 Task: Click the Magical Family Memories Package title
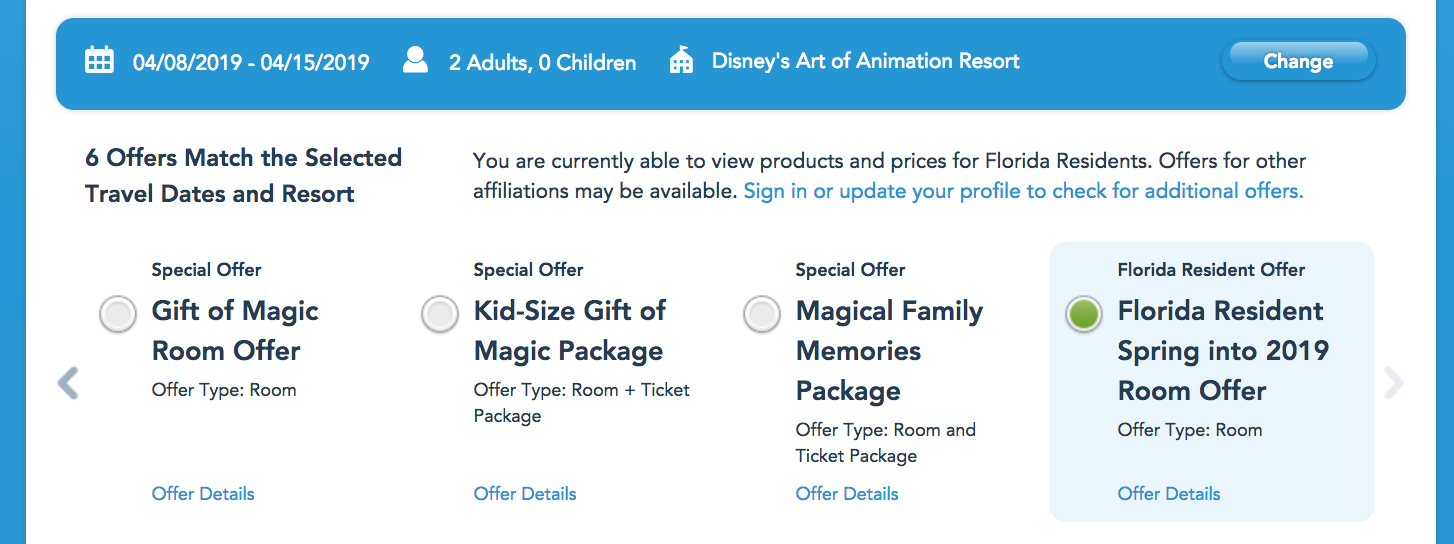pyautogui.click(x=889, y=351)
